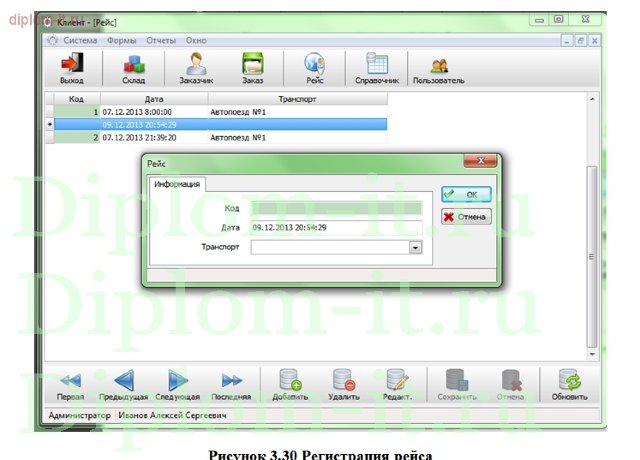Confirm the dialog with OK button
640x460 pixels.
click(x=465, y=194)
